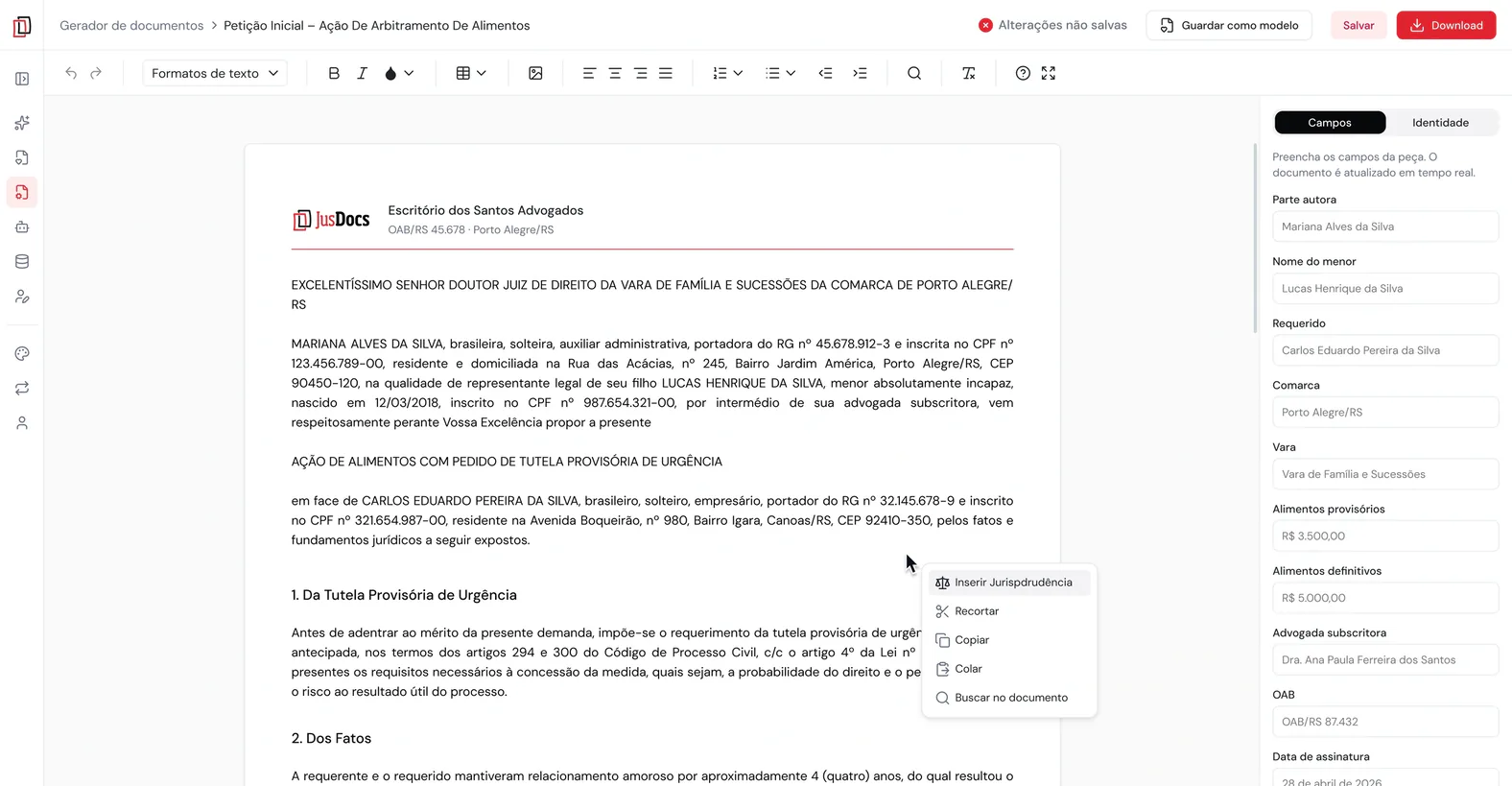1512x786 pixels.
Task: Click the Vara input field
Action: 1385,474
